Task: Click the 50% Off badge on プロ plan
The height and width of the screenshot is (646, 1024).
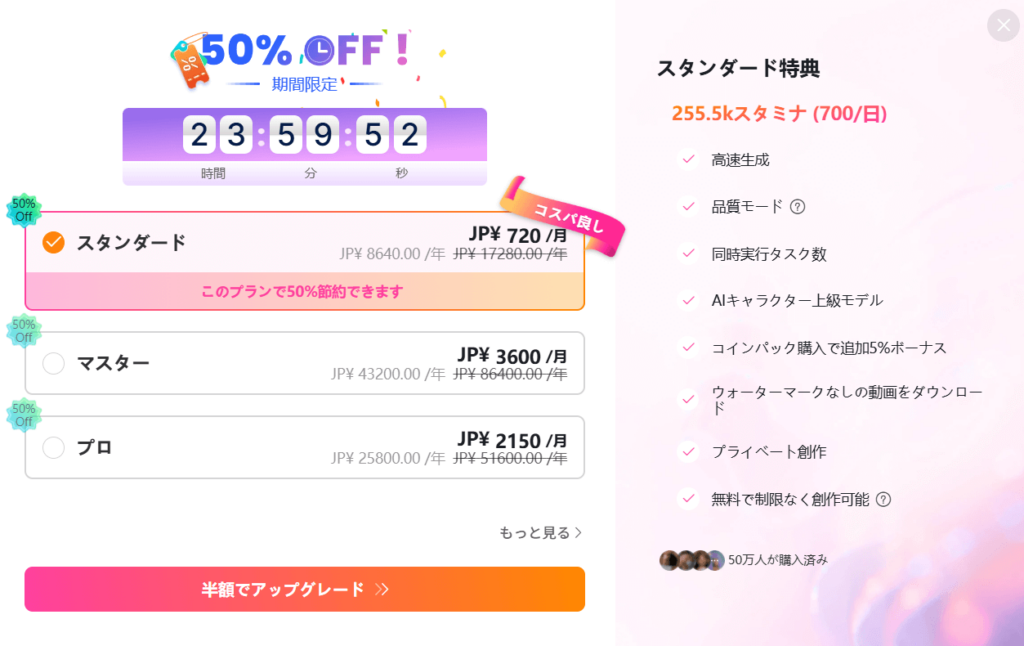Action: point(23,415)
